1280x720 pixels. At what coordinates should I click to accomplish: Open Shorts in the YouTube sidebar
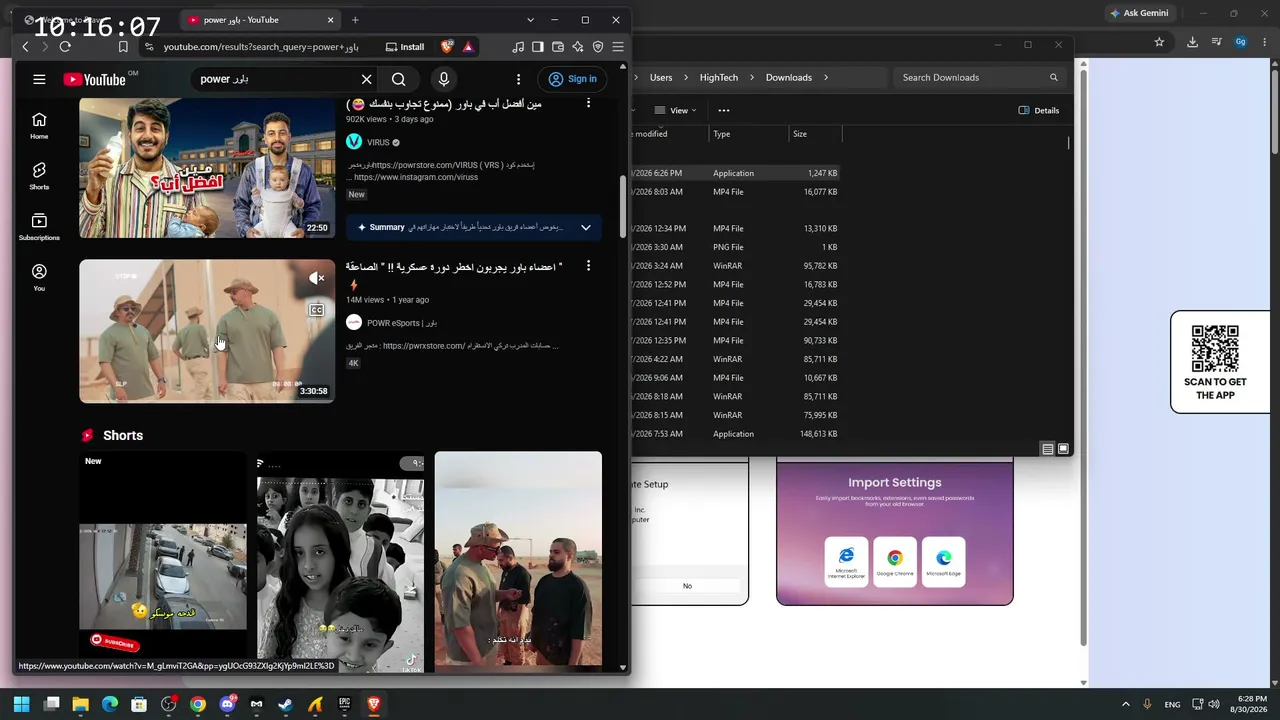coord(39,176)
